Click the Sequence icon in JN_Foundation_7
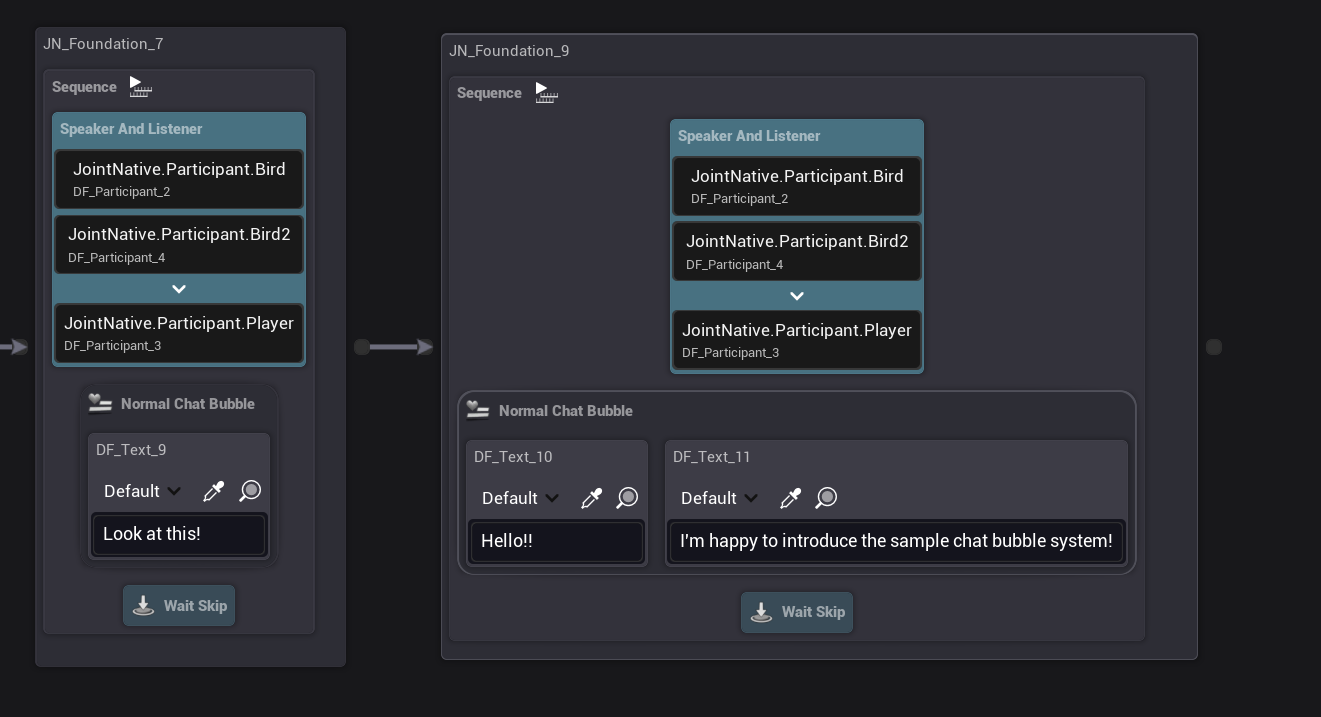 (x=140, y=87)
